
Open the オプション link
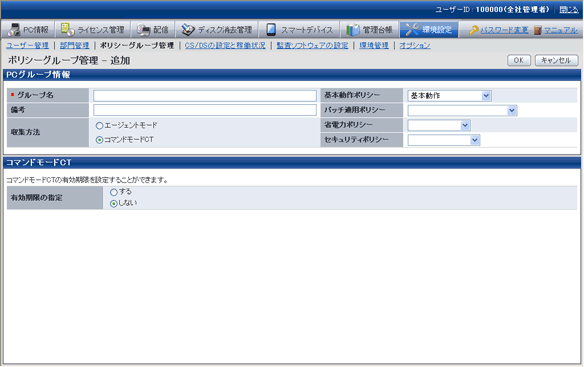point(415,45)
